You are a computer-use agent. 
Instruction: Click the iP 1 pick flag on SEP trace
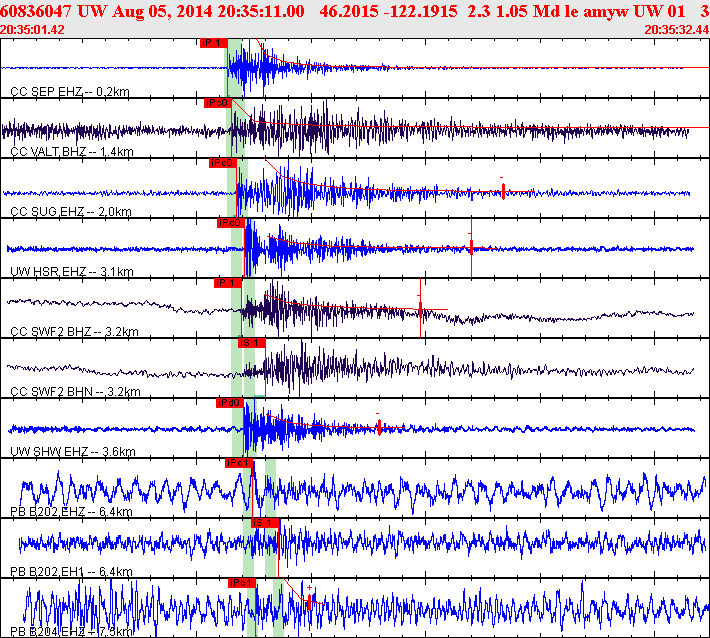213,43
